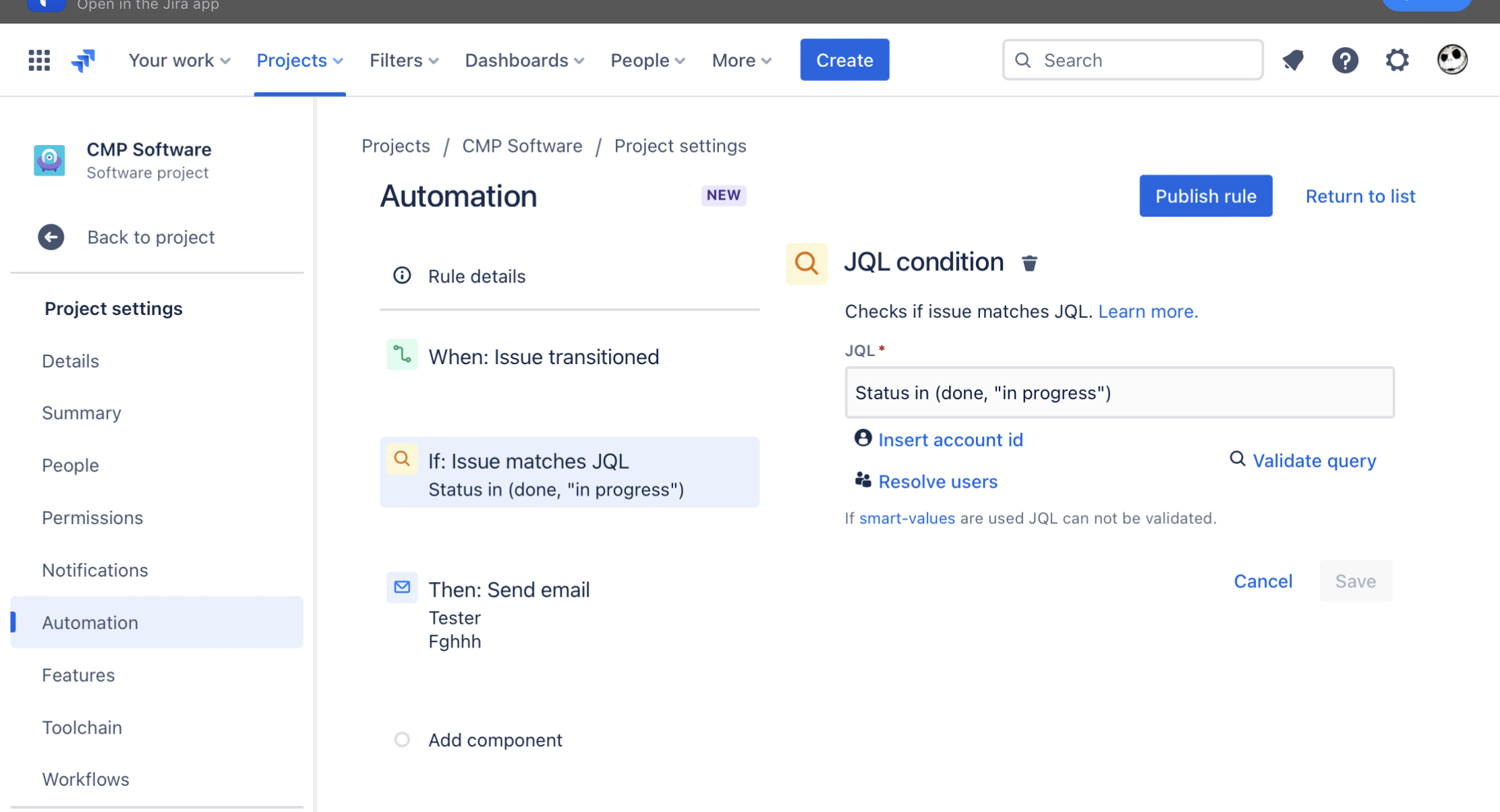This screenshot has width=1500, height=812.
Task: Open the help question mark icon
Action: [1345, 60]
